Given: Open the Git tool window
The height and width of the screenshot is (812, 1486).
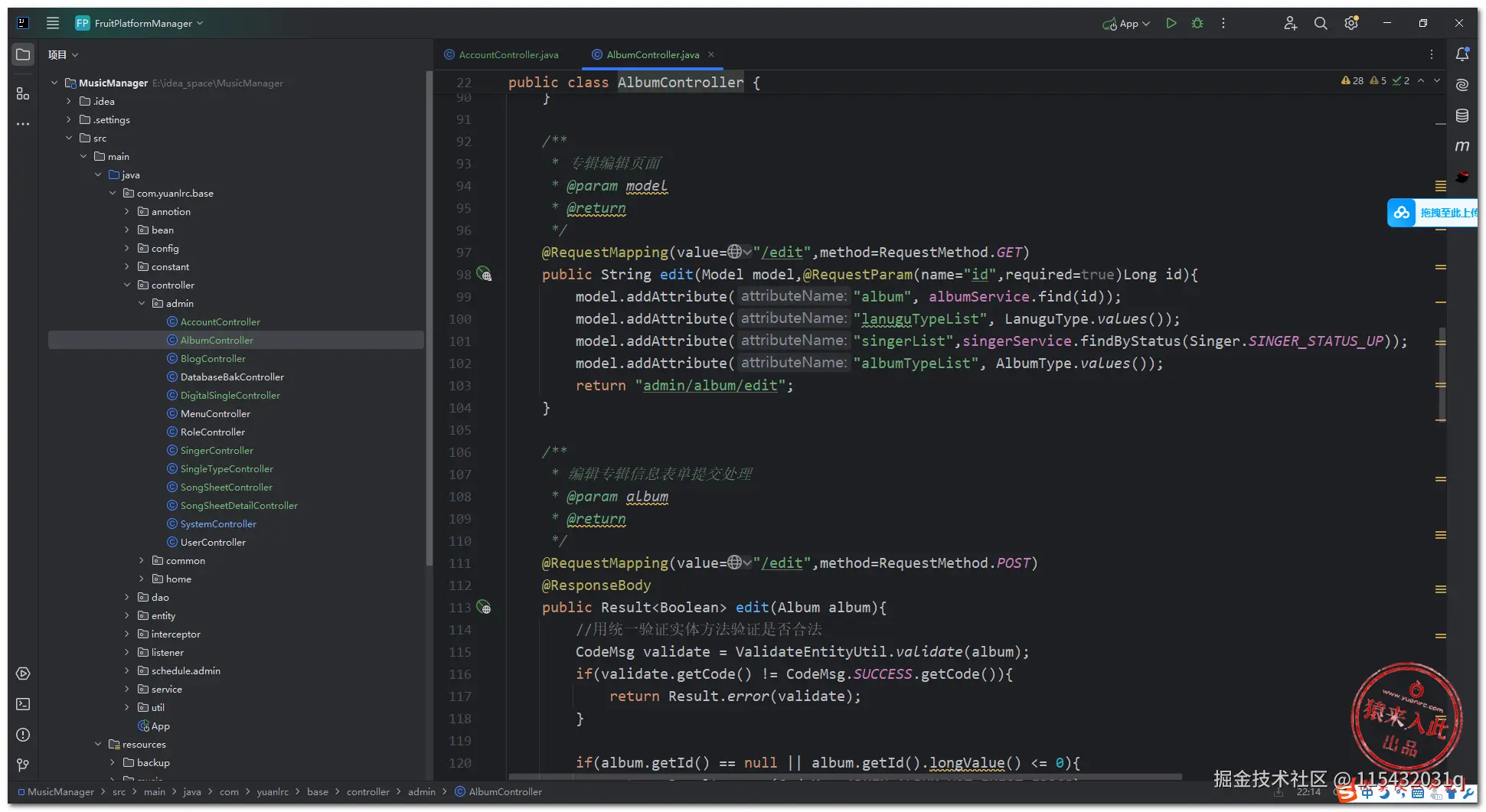Looking at the screenshot, I should [23, 765].
